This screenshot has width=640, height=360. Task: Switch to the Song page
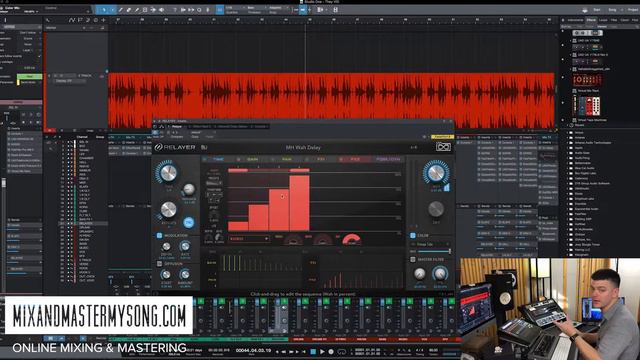(612, 9)
